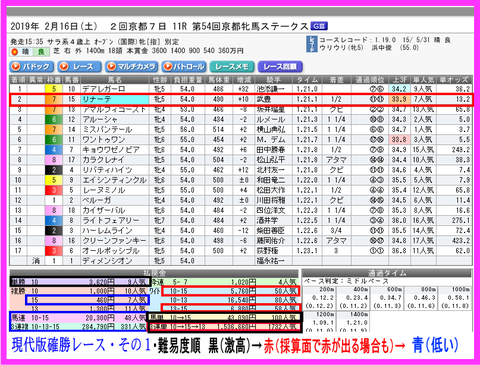Click the purple レース回顧 button

tap(280, 67)
